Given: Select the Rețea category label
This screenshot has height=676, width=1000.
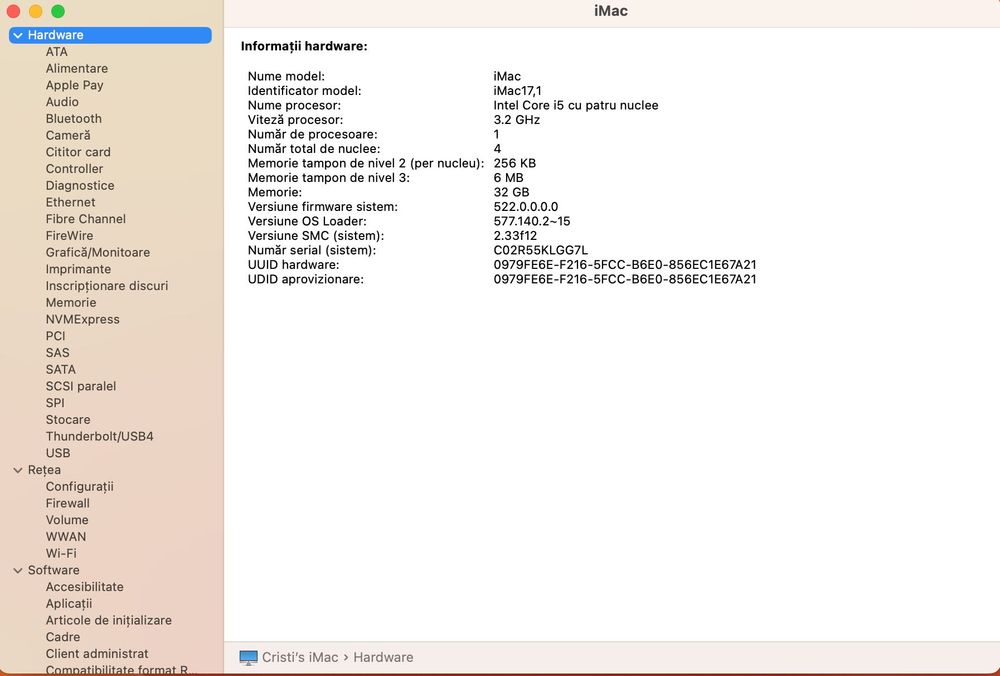Looking at the screenshot, I should (44, 470).
